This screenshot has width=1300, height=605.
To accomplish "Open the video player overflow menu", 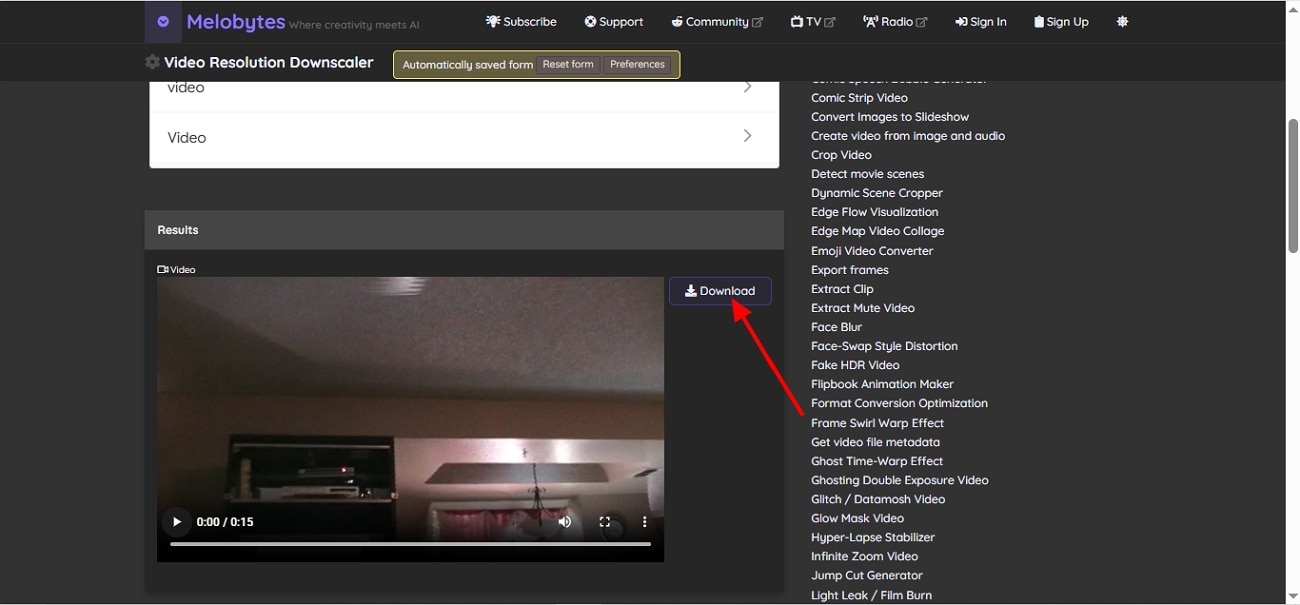I will (644, 521).
